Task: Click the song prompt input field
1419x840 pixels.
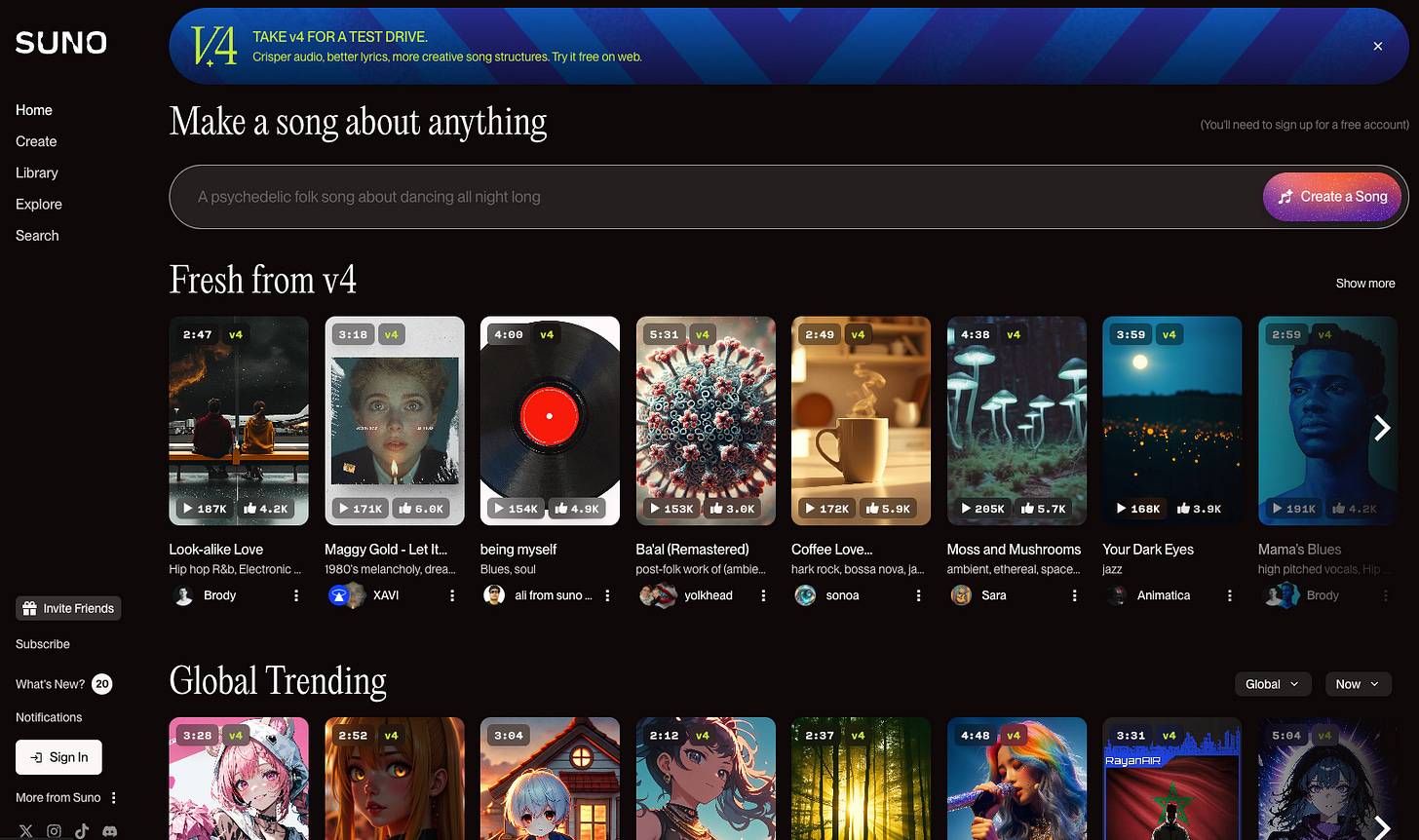Action: tap(585, 196)
